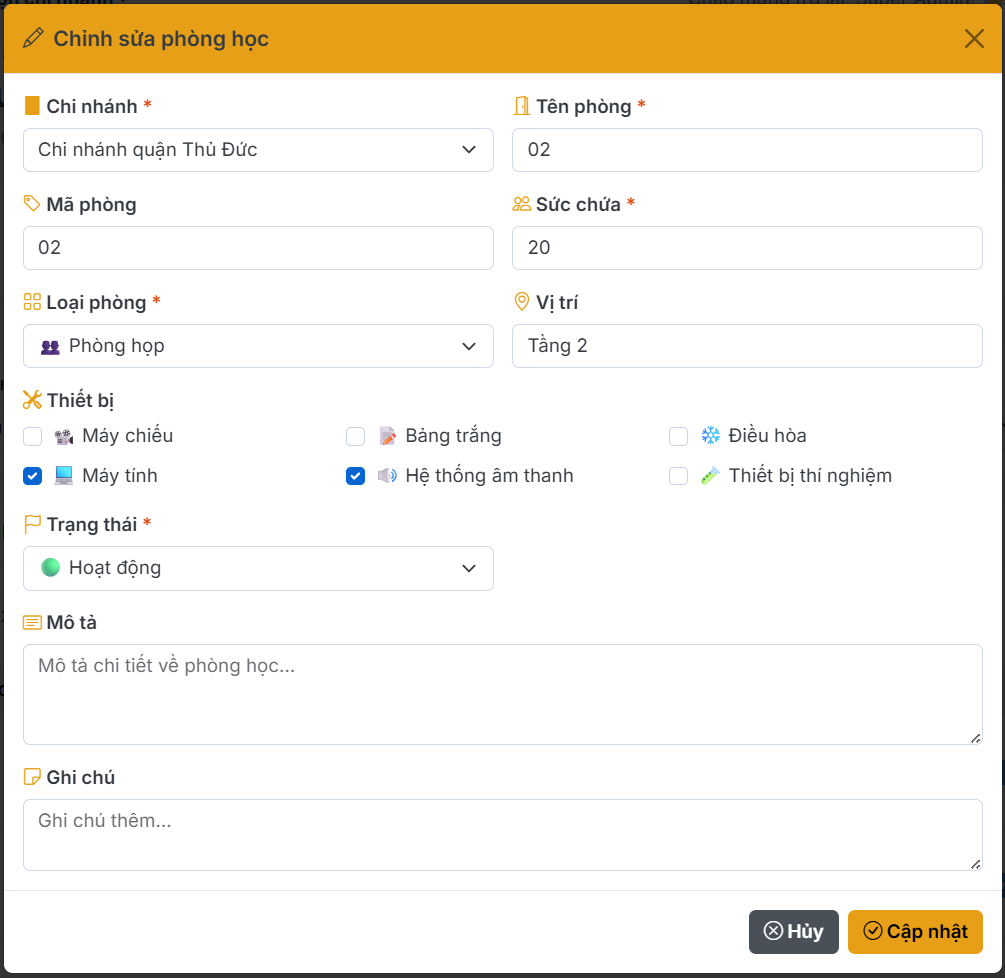Click the location pin icon beside Vị trí

click(521, 302)
